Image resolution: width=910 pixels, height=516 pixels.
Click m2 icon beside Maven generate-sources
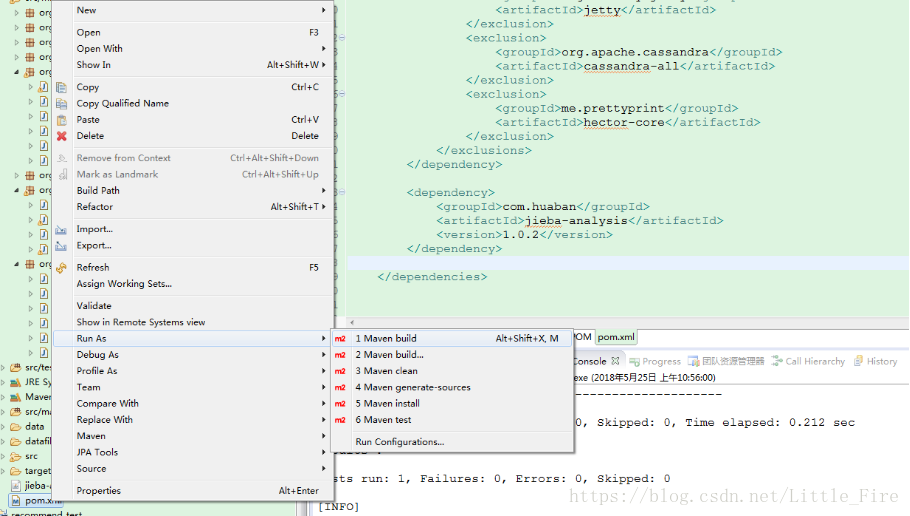pos(340,387)
